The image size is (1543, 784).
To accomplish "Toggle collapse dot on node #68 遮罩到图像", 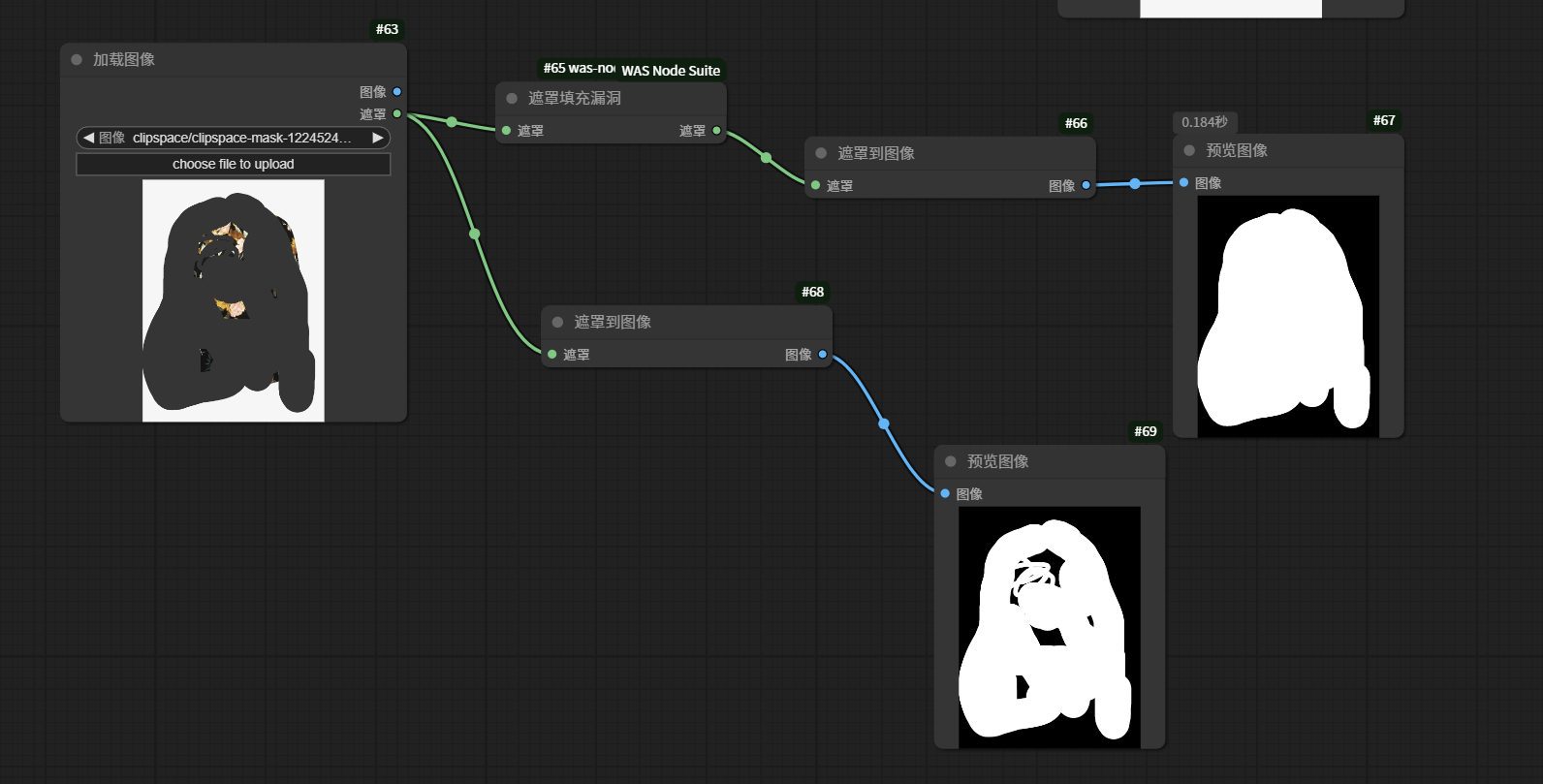I will click(557, 322).
